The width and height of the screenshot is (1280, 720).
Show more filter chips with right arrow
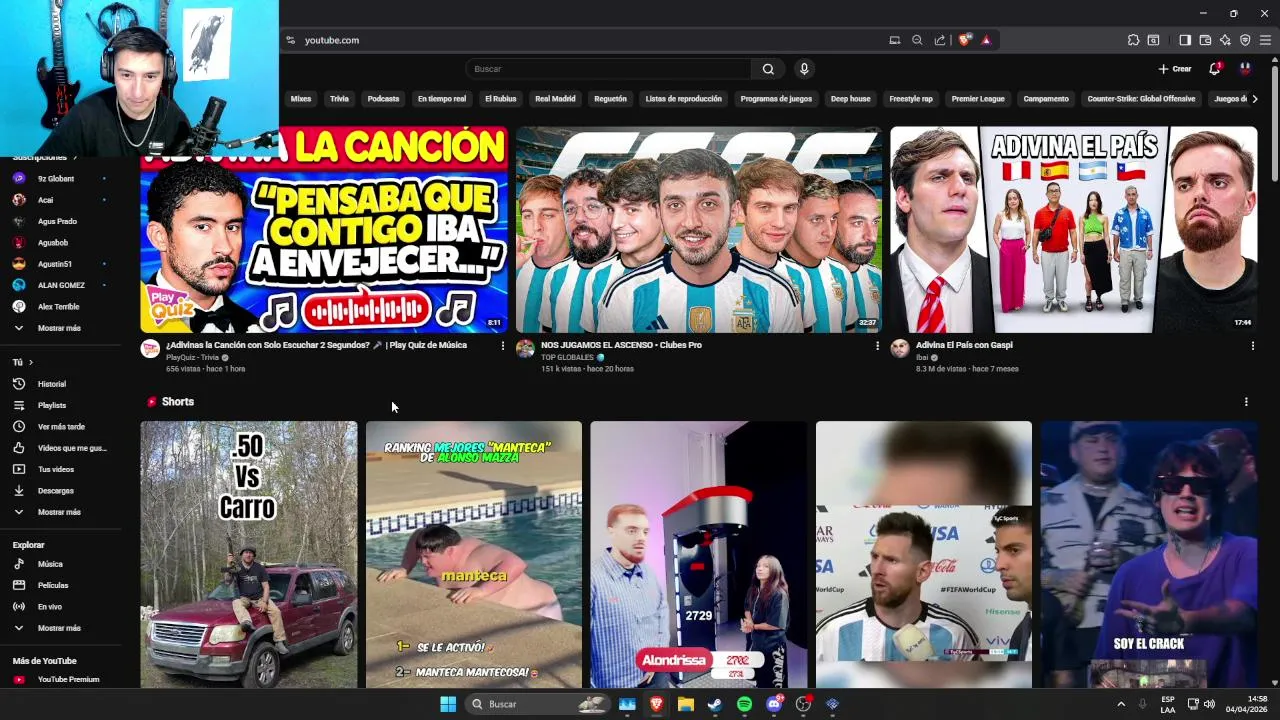[x=1255, y=99]
